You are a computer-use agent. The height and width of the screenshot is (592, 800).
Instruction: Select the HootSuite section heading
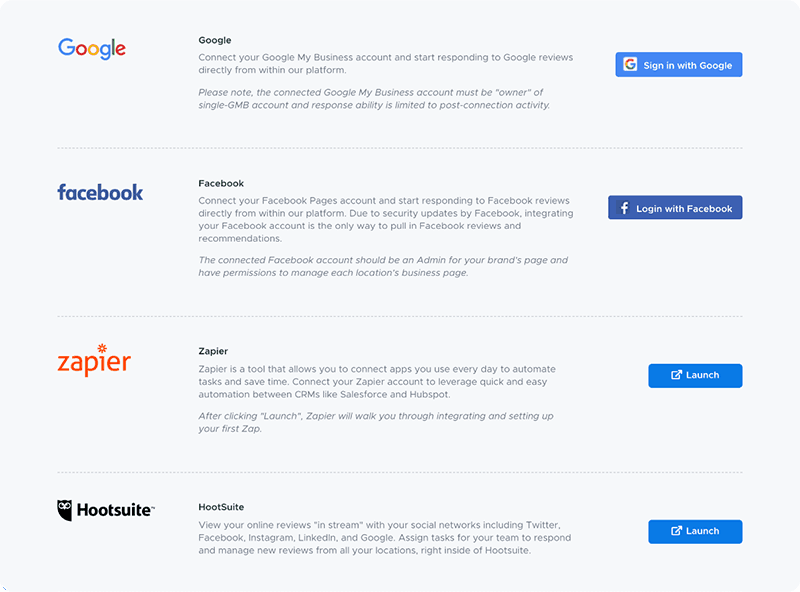coord(221,507)
